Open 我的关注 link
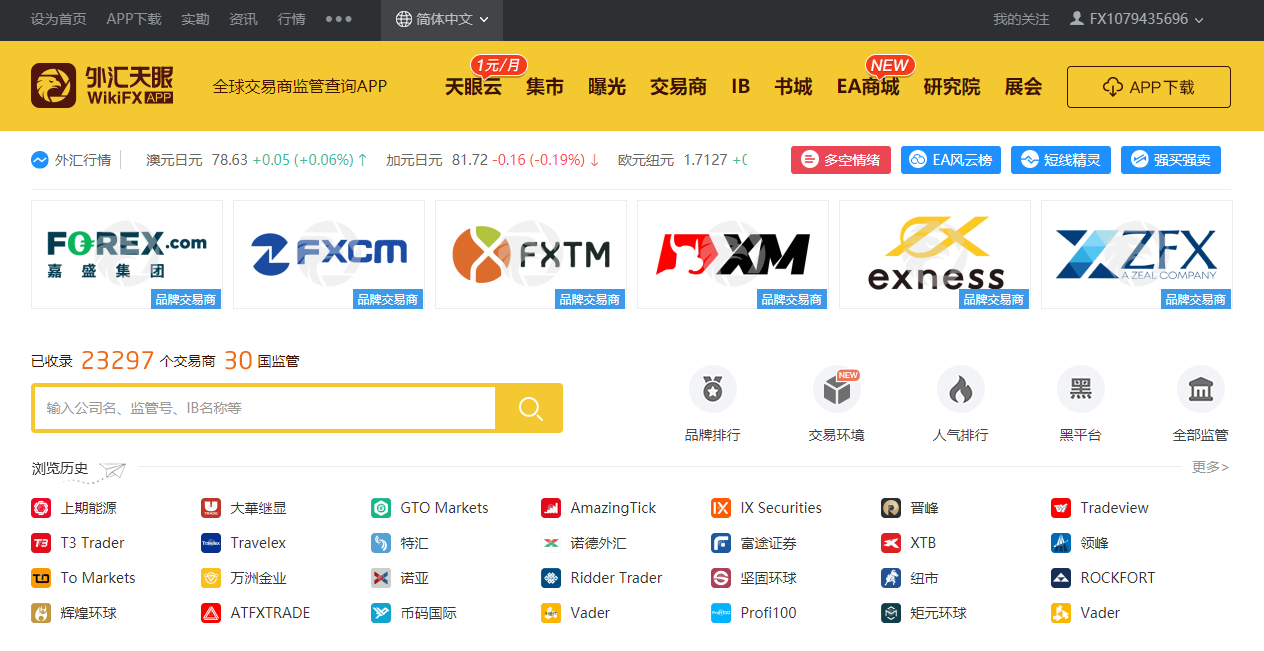 (x=1021, y=19)
